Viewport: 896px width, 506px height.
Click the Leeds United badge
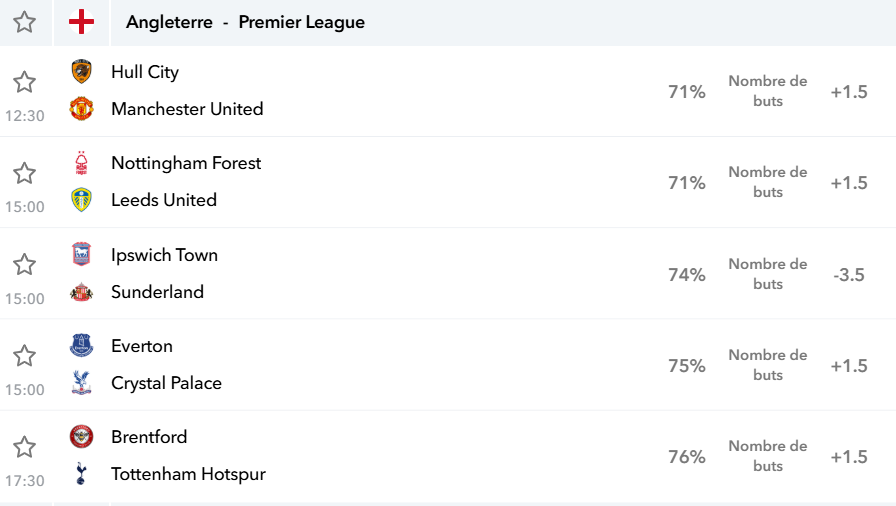81,200
